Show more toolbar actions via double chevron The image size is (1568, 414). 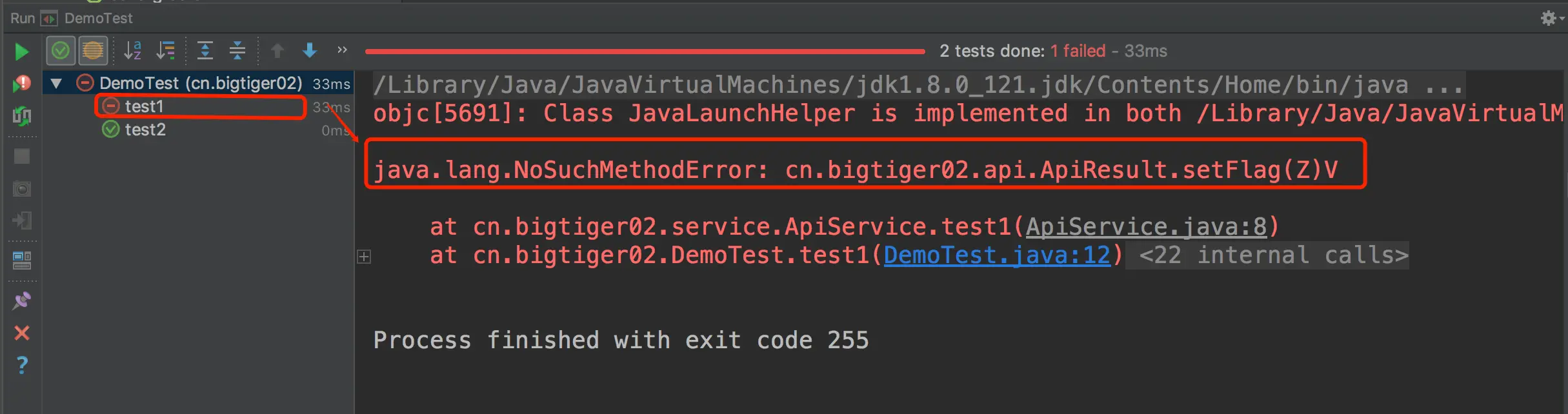click(342, 50)
